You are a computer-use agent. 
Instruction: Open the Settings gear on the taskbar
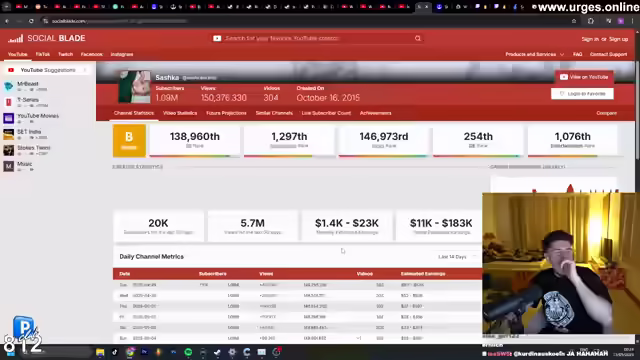pyautogui.click(x=232, y=352)
